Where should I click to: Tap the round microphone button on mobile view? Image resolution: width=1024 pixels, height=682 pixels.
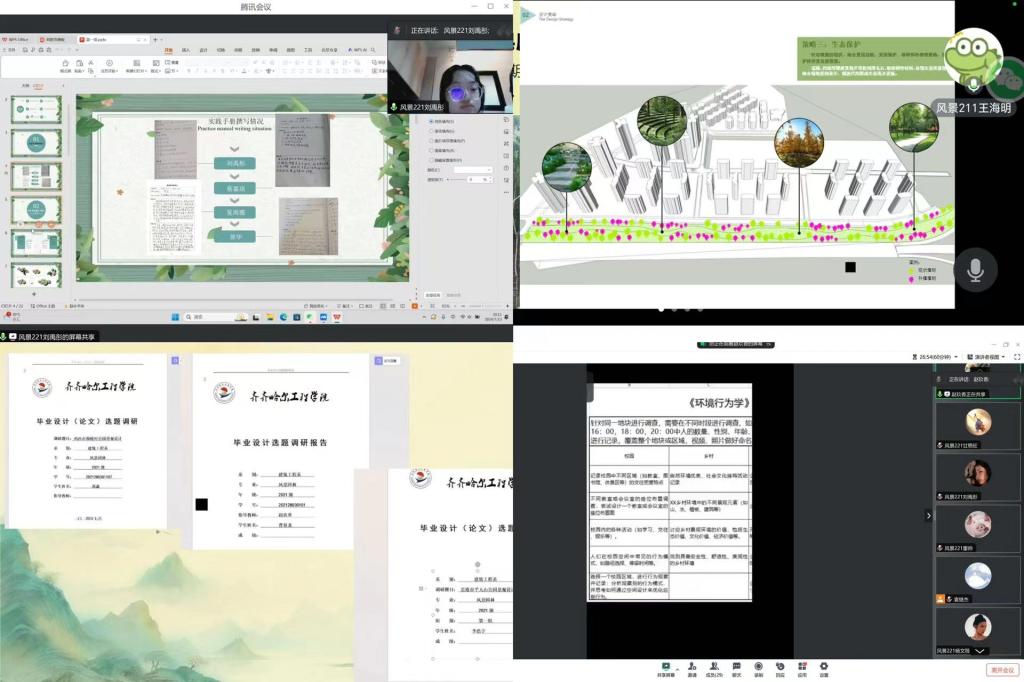click(x=975, y=270)
